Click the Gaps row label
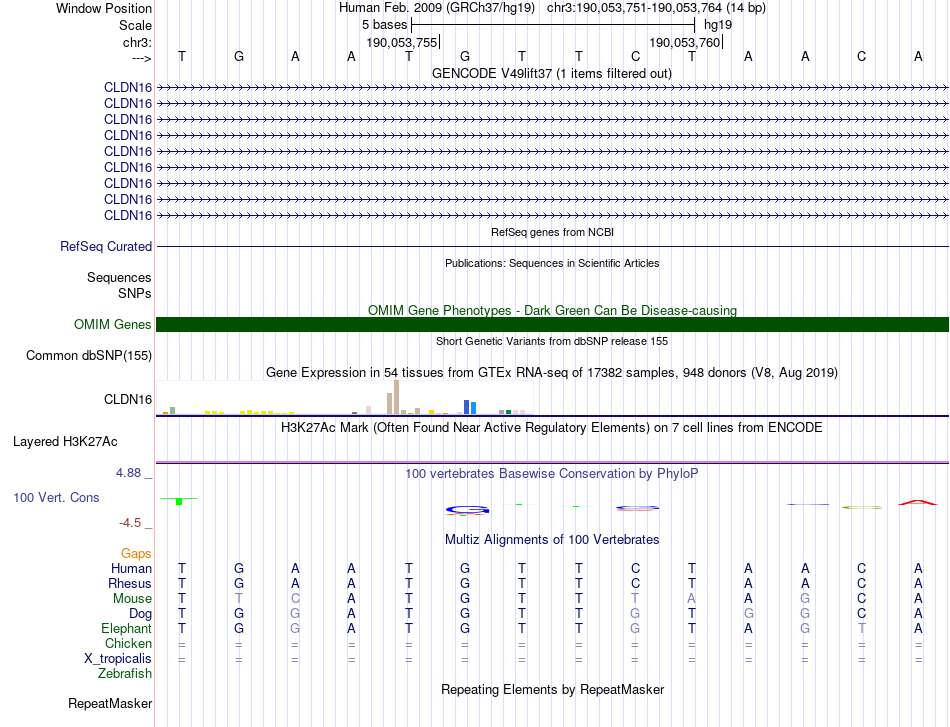 [x=136, y=553]
